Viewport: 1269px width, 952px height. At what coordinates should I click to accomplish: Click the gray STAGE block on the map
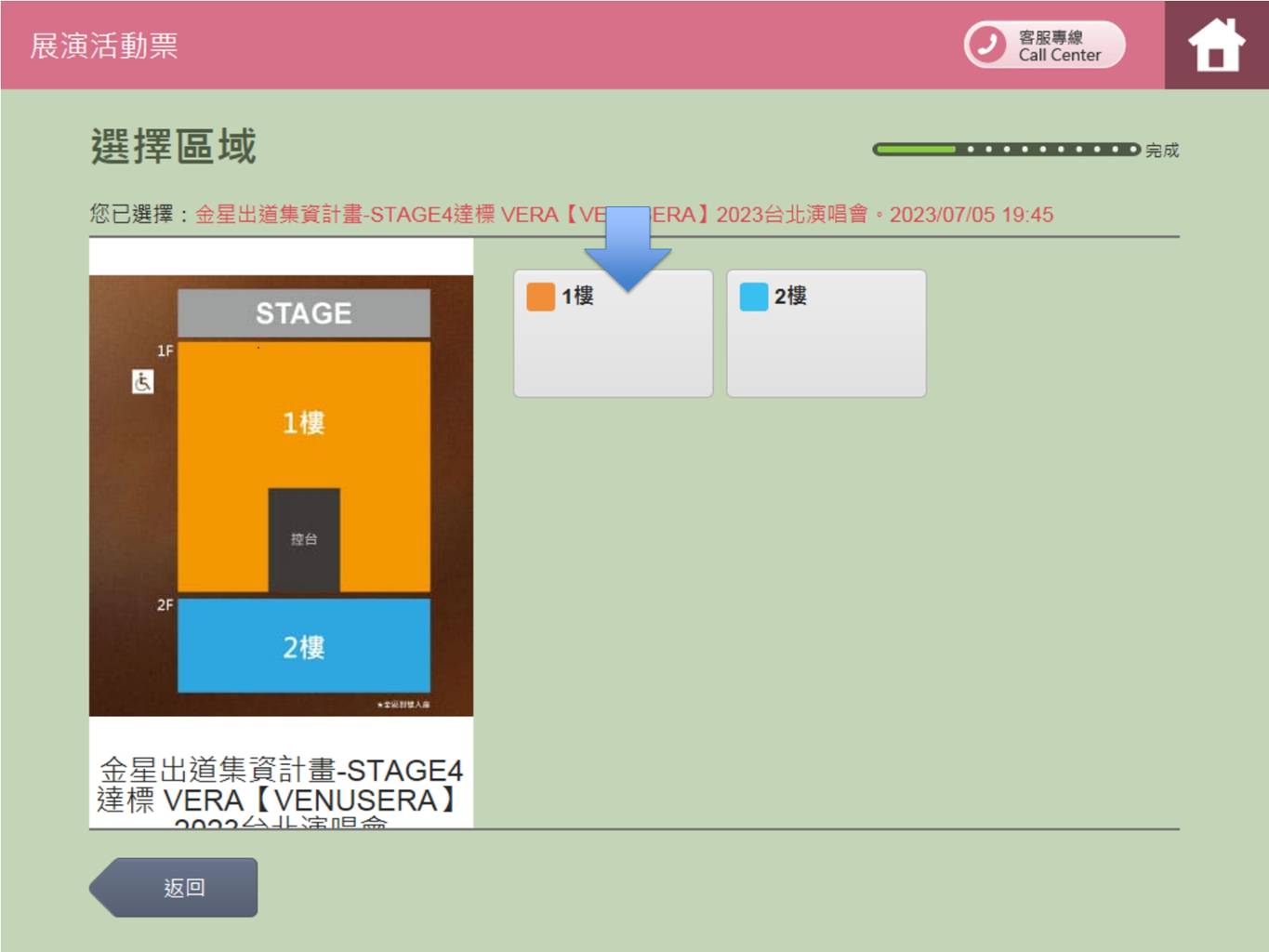[x=303, y=313]
